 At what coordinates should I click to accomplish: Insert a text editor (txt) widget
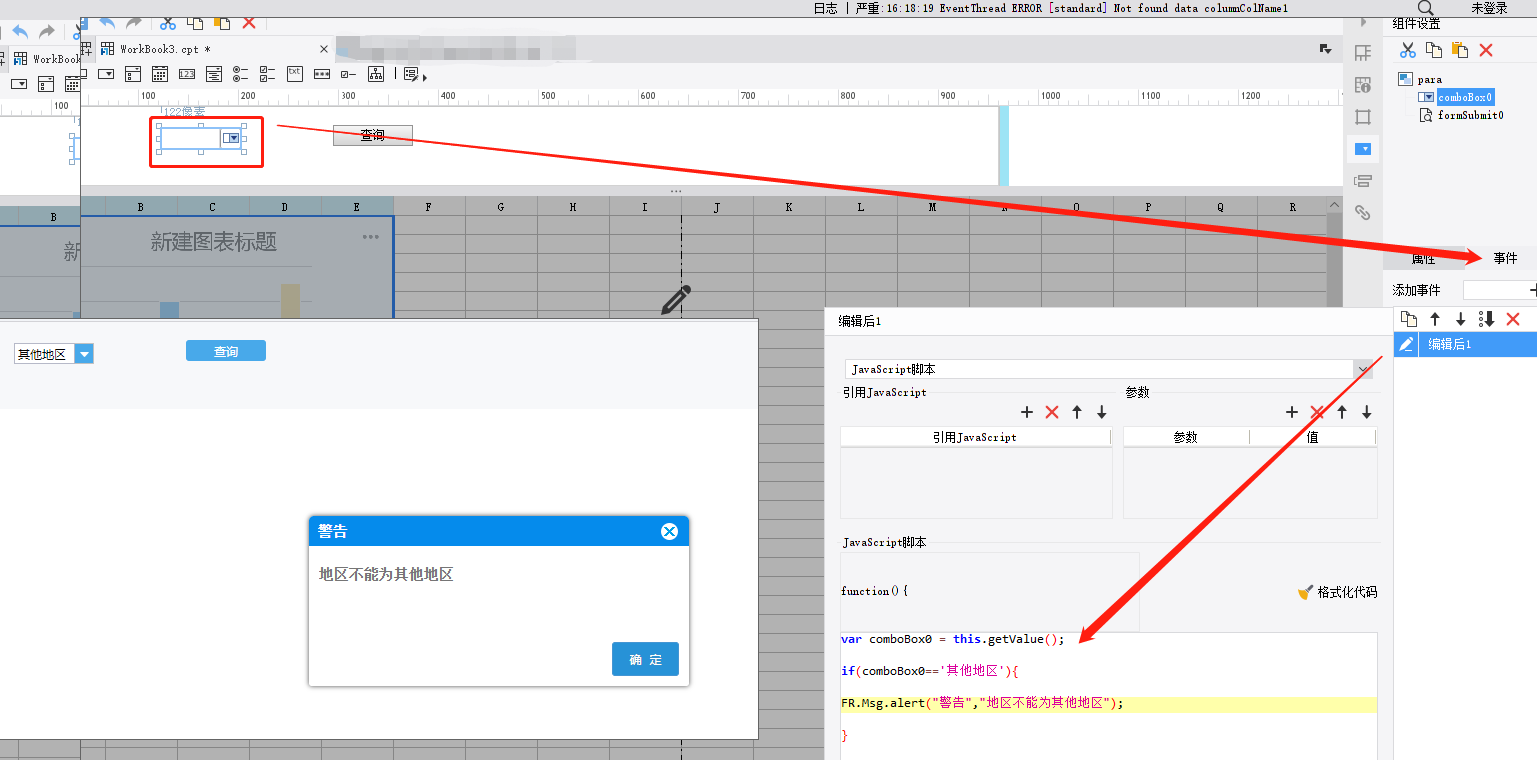(295, 73)
